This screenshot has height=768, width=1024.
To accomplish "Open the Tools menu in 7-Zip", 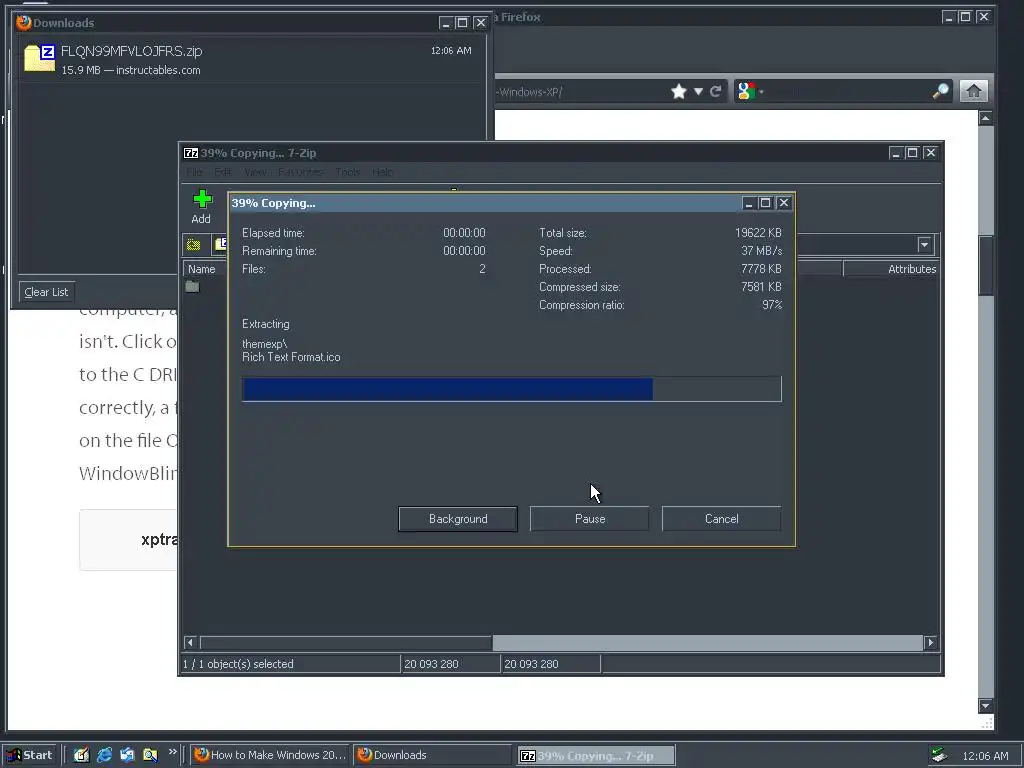I will [x=347, y=172].
